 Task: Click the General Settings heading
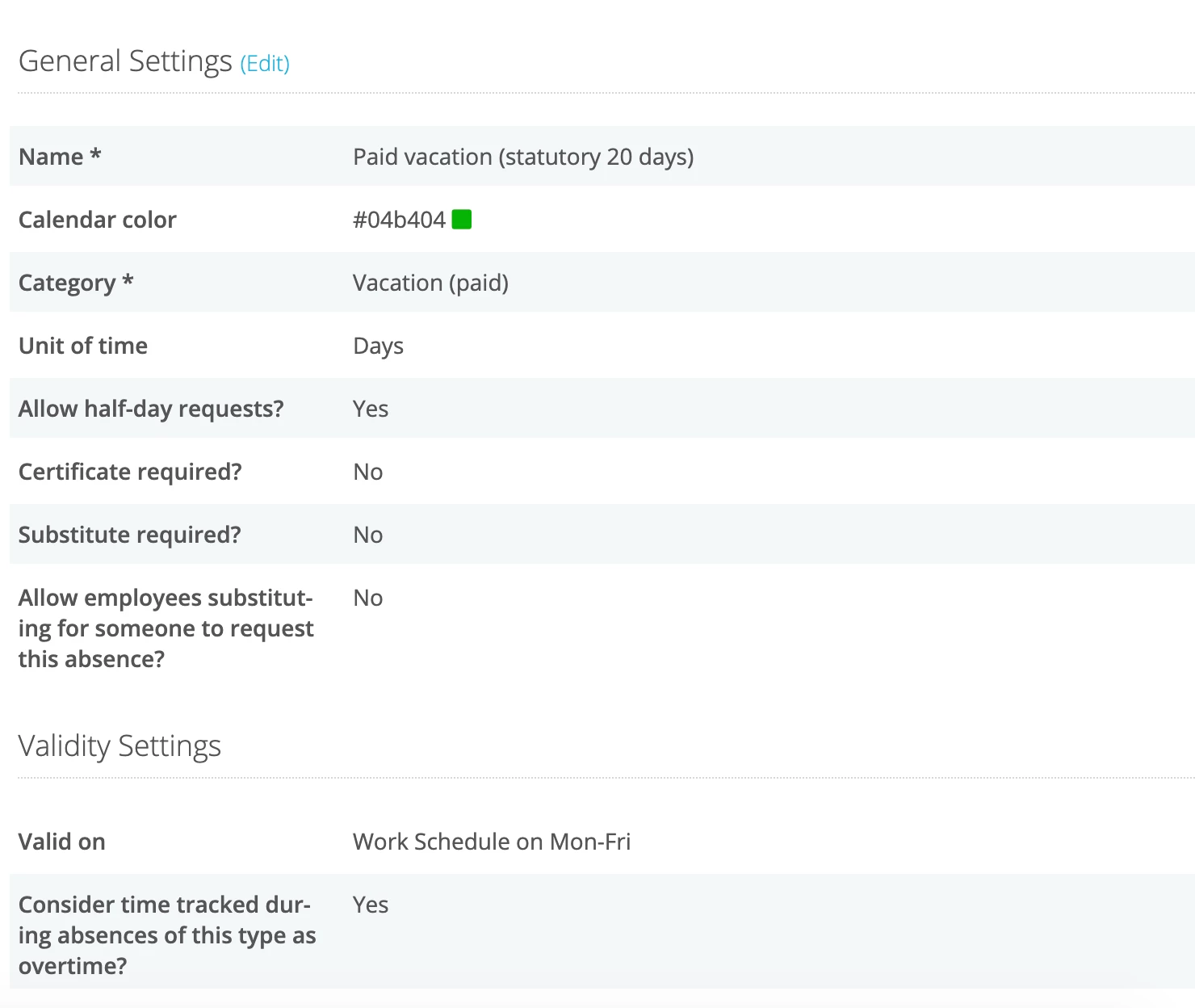pos(125,61)
